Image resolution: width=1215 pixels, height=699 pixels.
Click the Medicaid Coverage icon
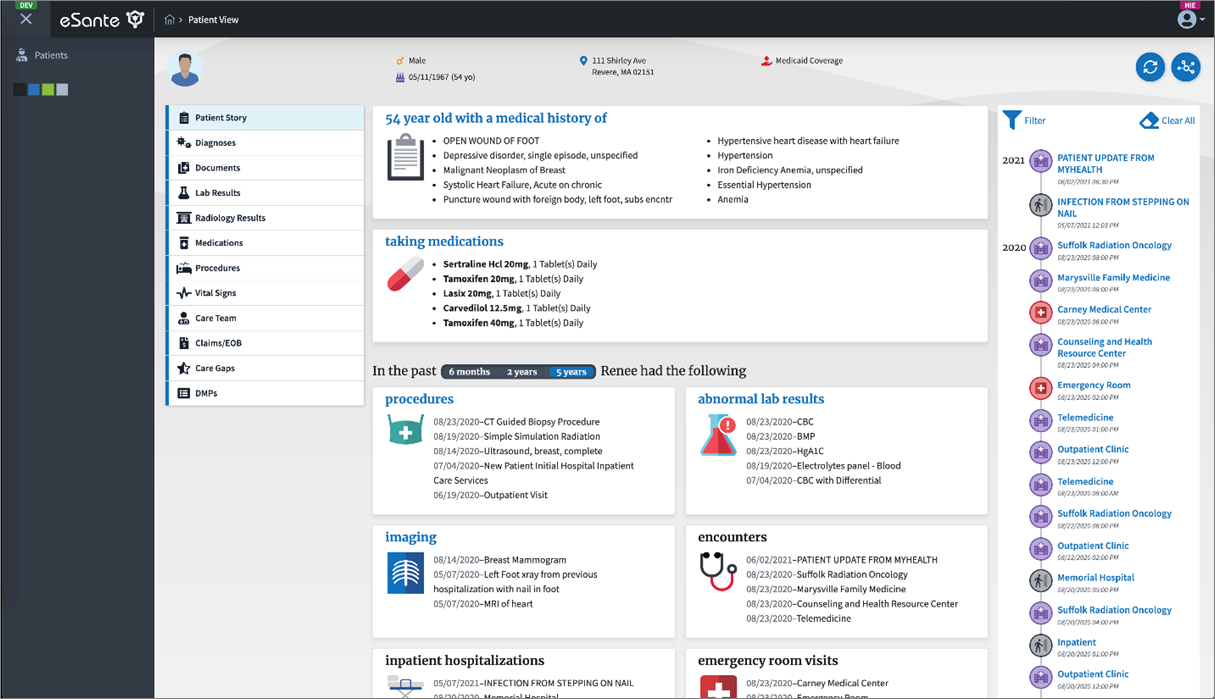766,61
